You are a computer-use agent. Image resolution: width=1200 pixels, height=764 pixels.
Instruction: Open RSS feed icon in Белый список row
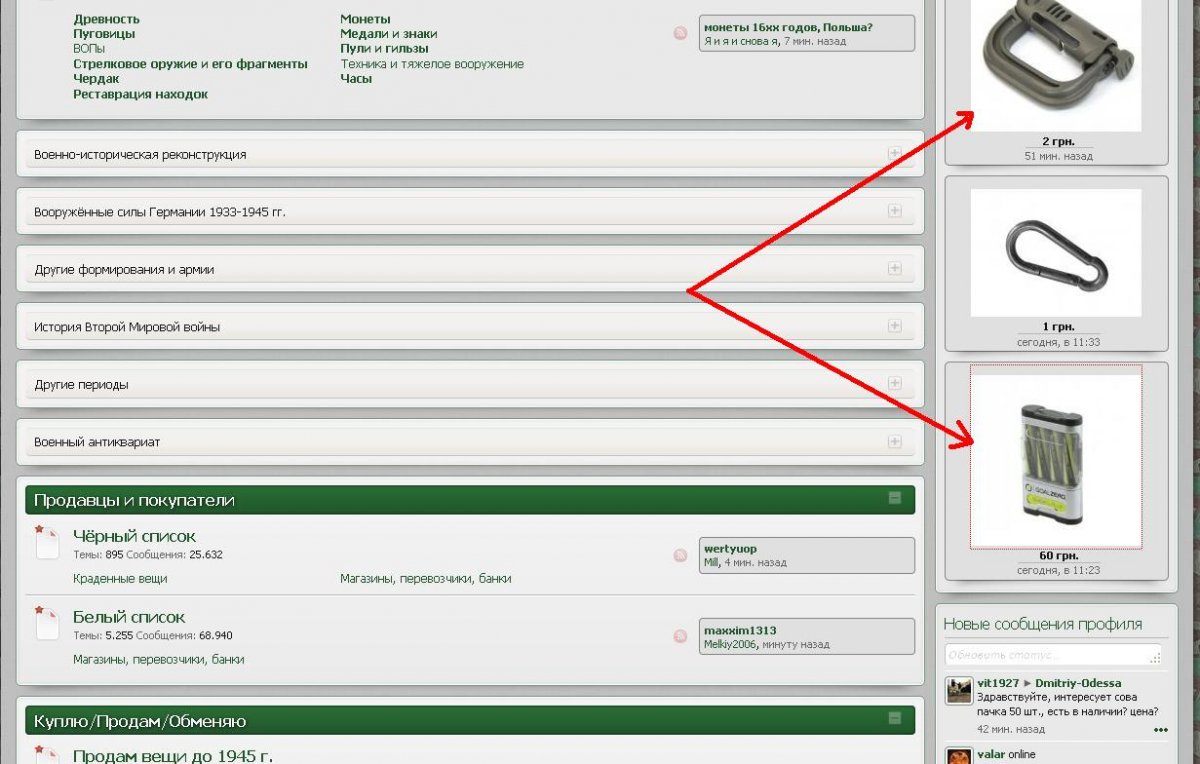(x=680, y=636)
